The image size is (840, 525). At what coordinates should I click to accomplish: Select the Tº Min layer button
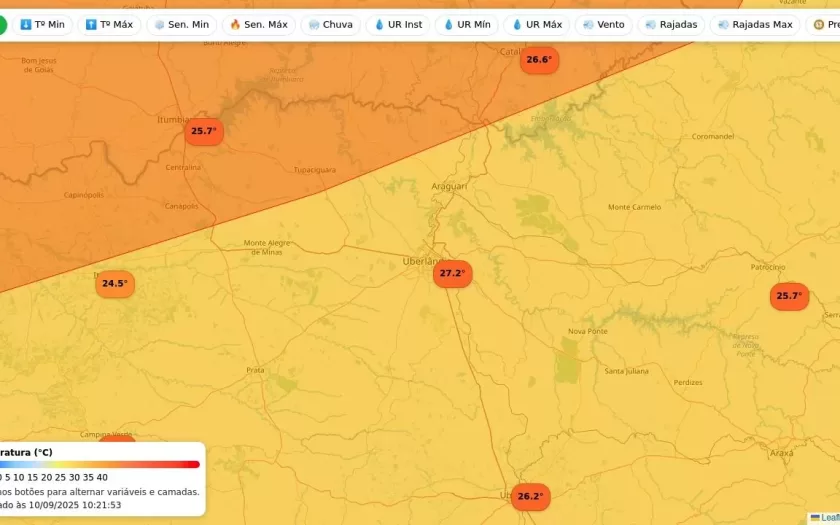point(42,24)
